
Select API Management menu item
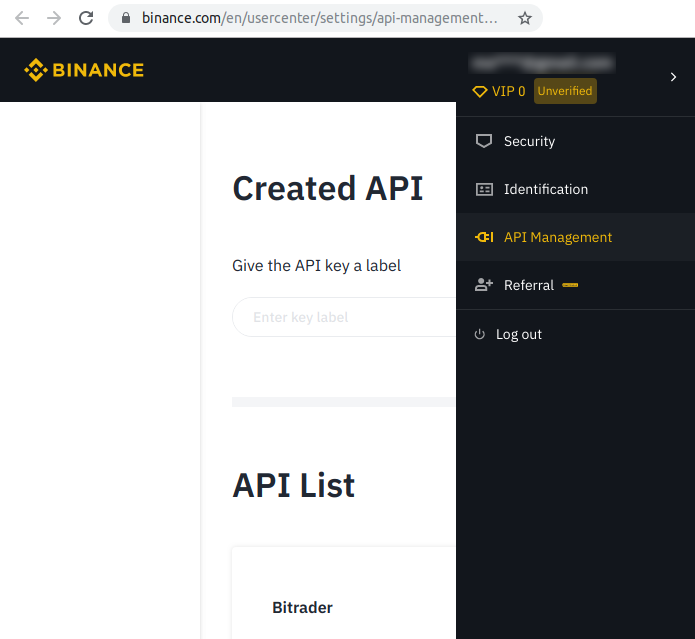(575, 237)
